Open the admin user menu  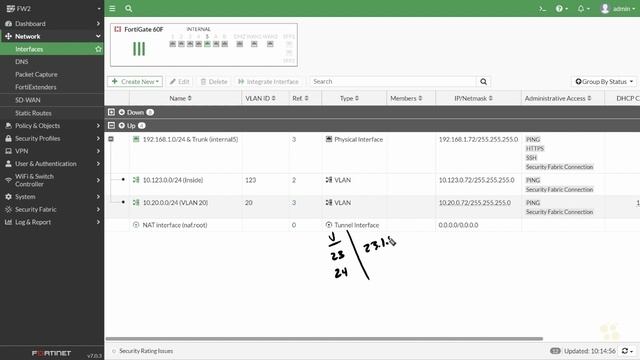point(618,9)
